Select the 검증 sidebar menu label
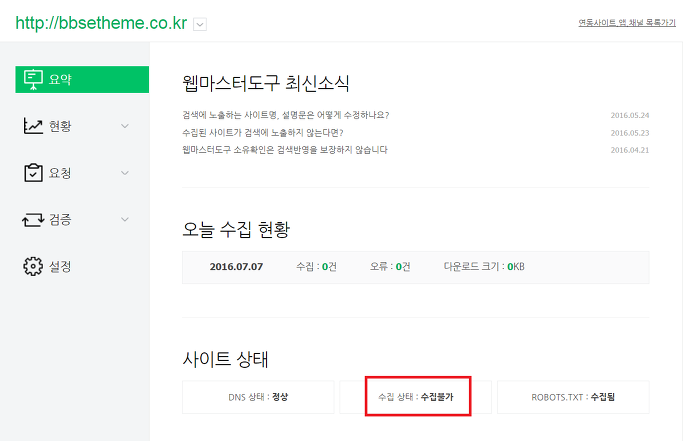 coord(60,219)
